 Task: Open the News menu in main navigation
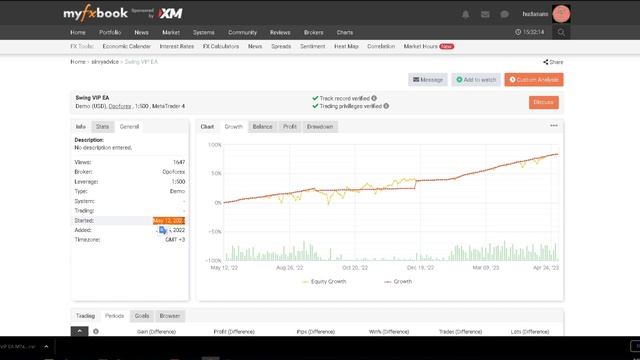coord(141,32)
